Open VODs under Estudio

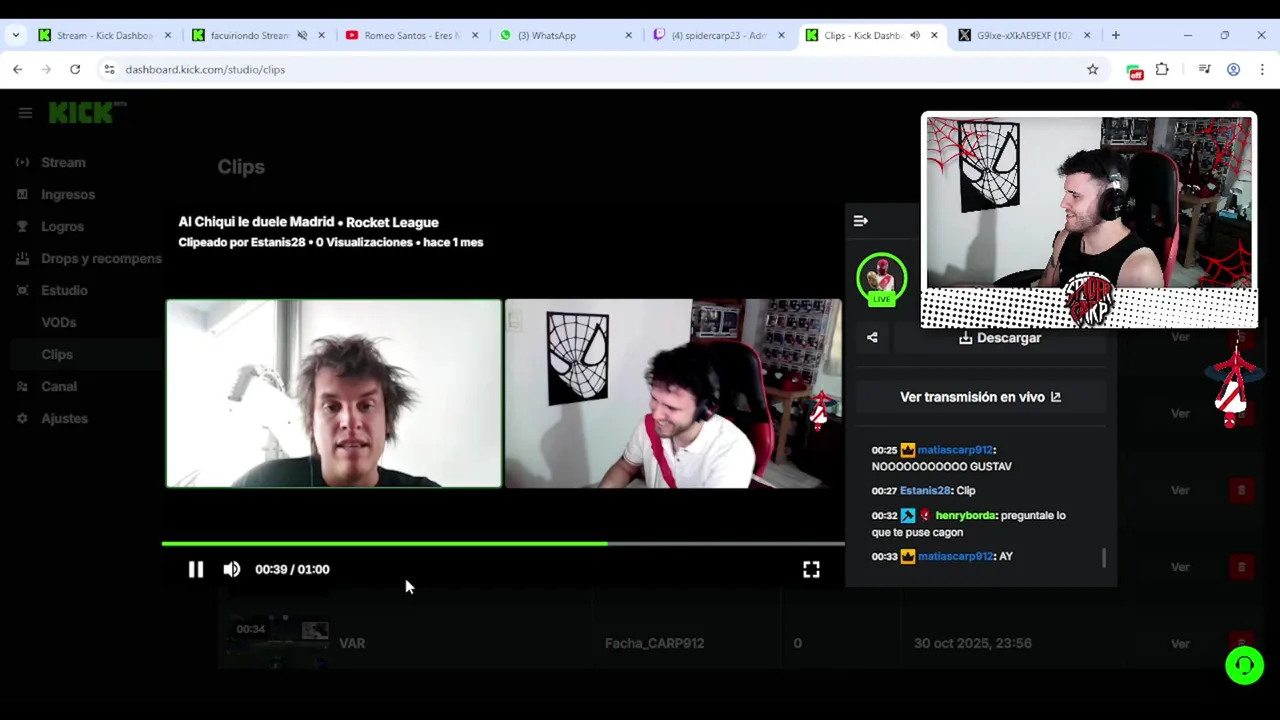point(58,322)
